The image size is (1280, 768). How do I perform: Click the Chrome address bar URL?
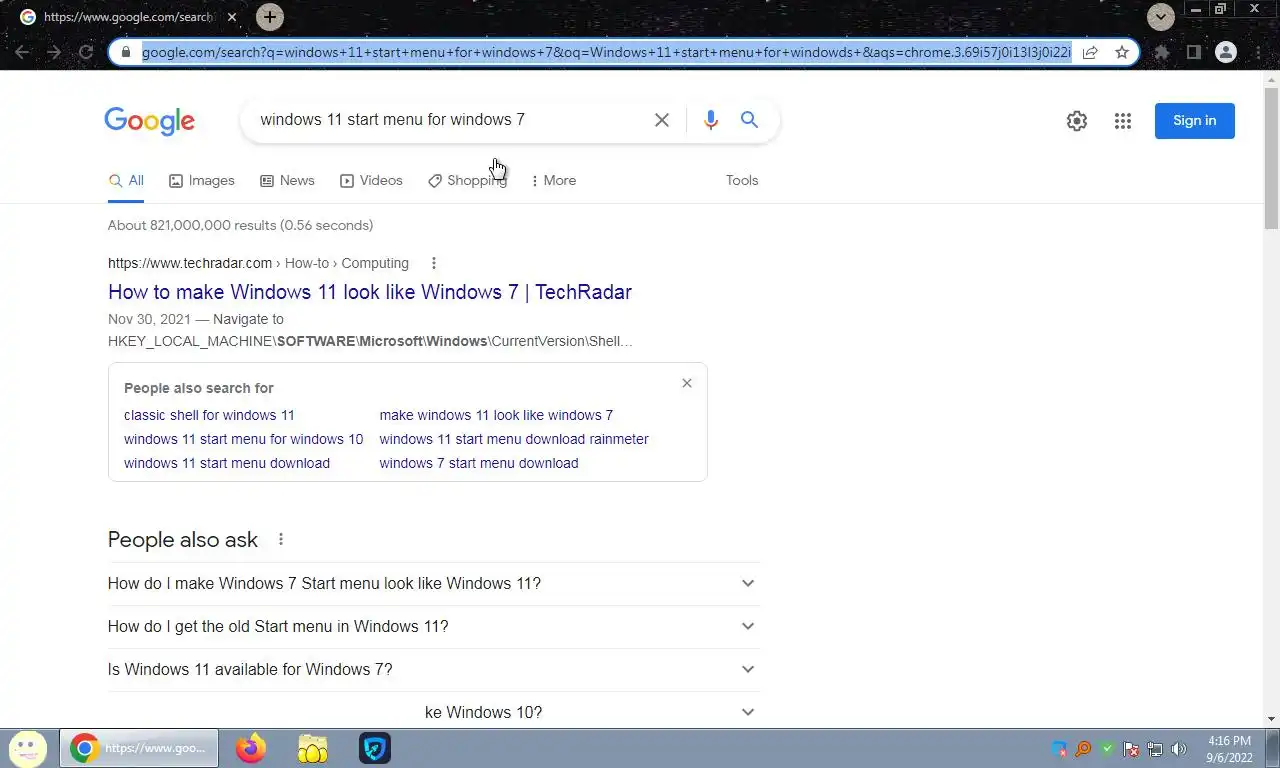tap(606, 52)
